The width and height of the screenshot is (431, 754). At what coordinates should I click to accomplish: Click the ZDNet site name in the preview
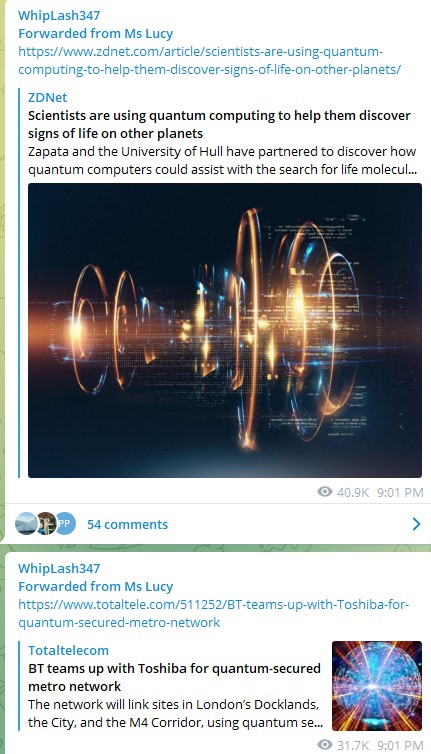click(x=48, y=98)
